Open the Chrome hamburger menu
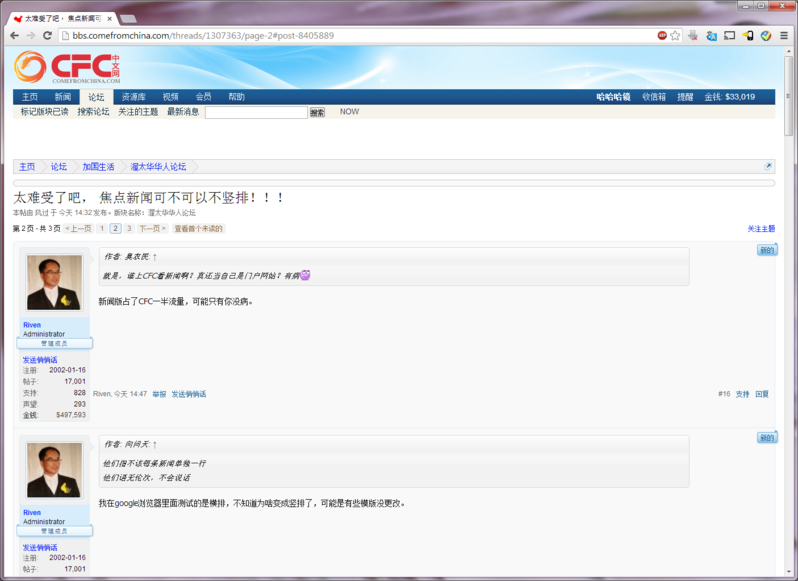Image resolution: width=798 pixels, height=581 pixels. [784, 36]
